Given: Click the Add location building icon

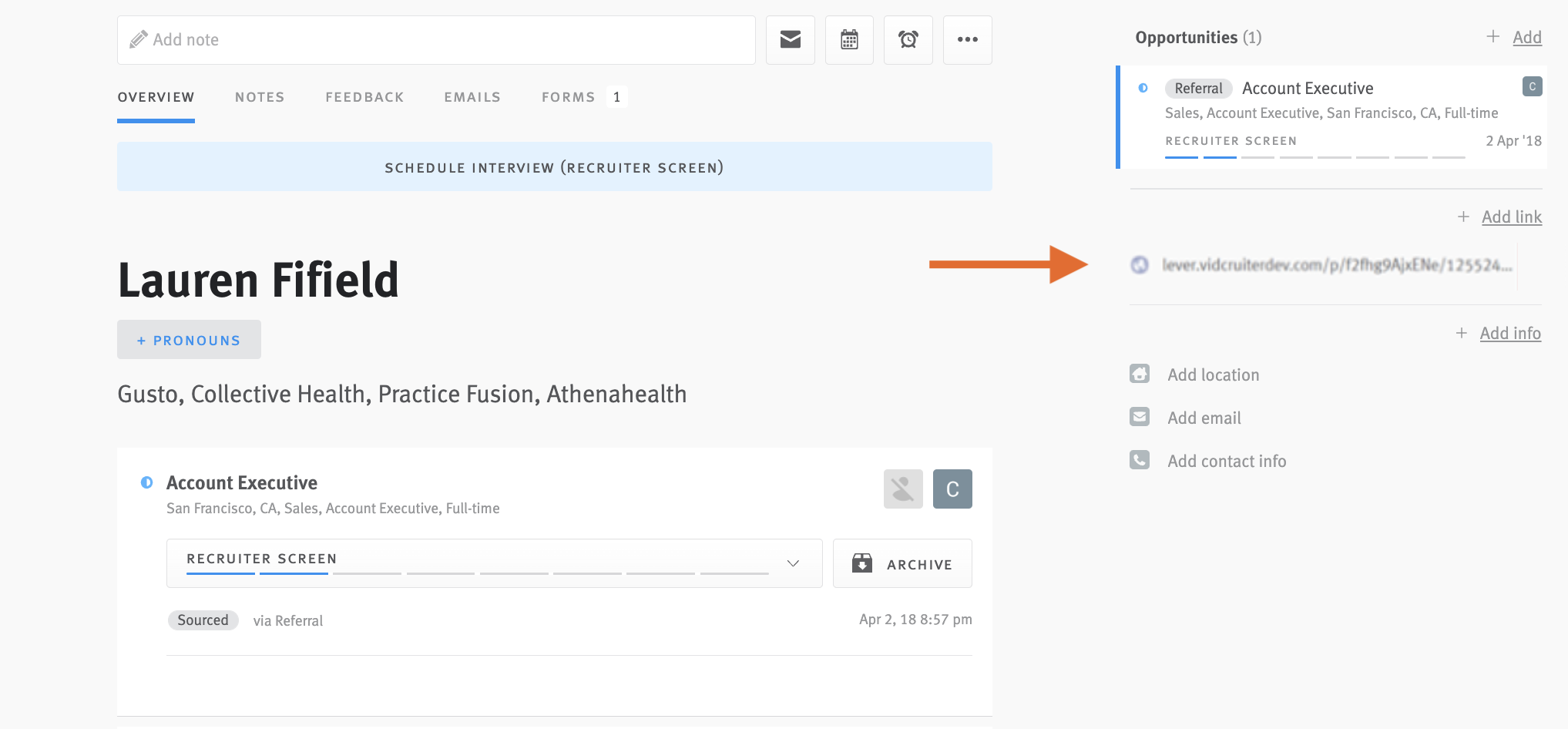Looking at the screenshot, I should [x=1140, y=374].
